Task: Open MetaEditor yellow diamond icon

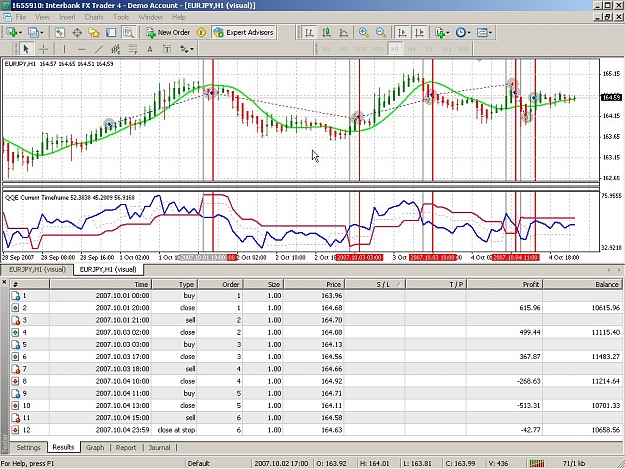Action: click(x=201, y=33)
